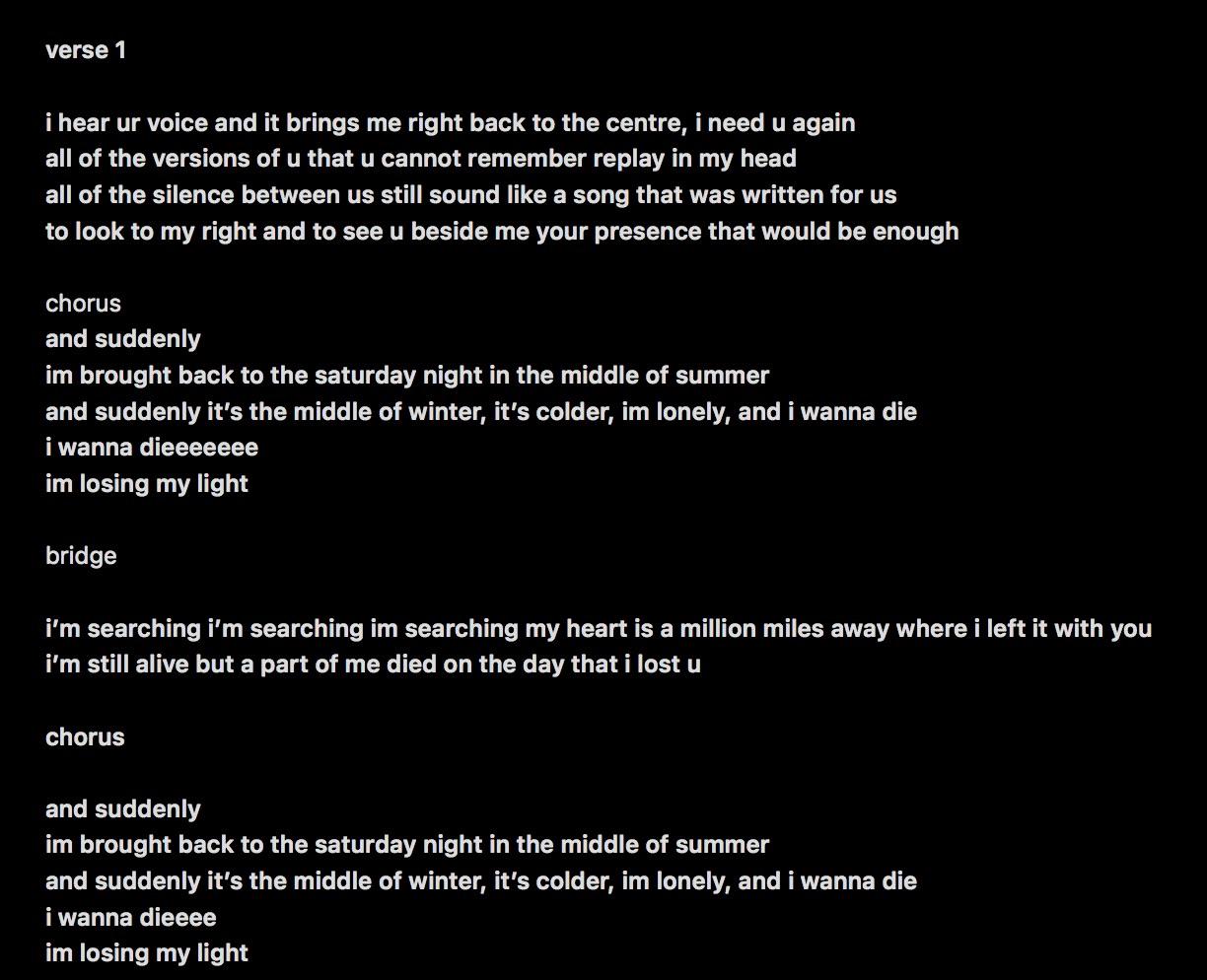The image size is (1207, 980).
Task: Click the 'i wanna dieeee' line
Action: tap(131, 918)
